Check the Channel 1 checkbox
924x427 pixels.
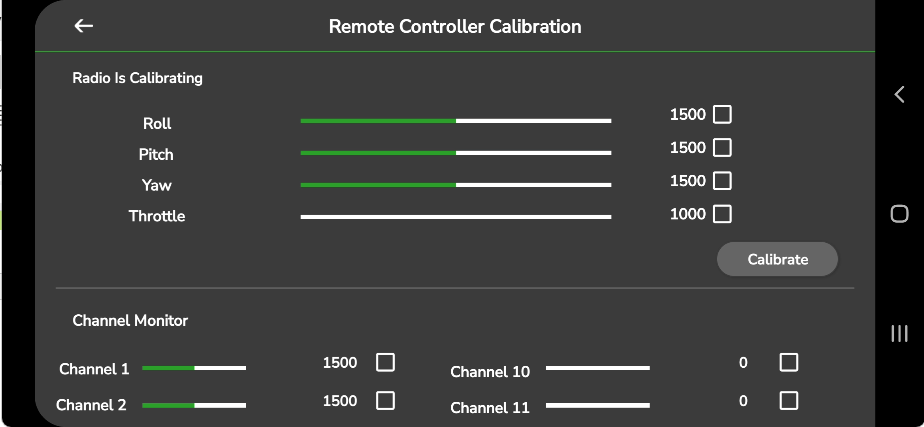point(385,362)
